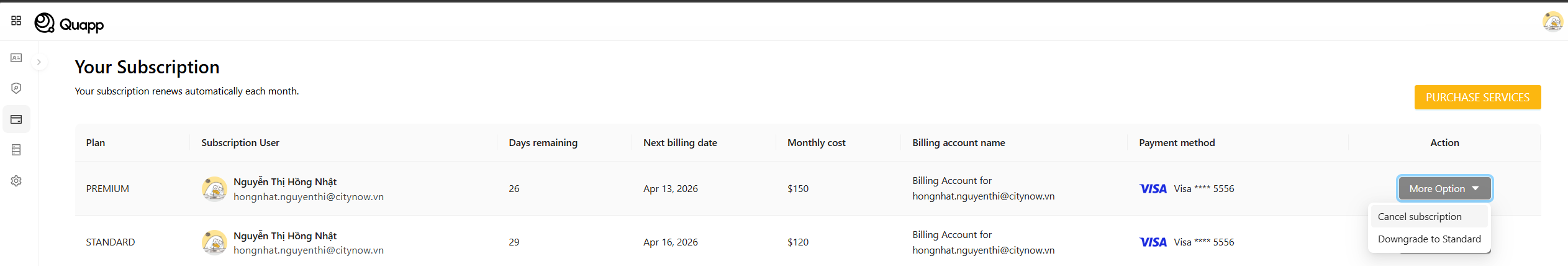Open the profile card sidebar icon

tap(16, 58)
